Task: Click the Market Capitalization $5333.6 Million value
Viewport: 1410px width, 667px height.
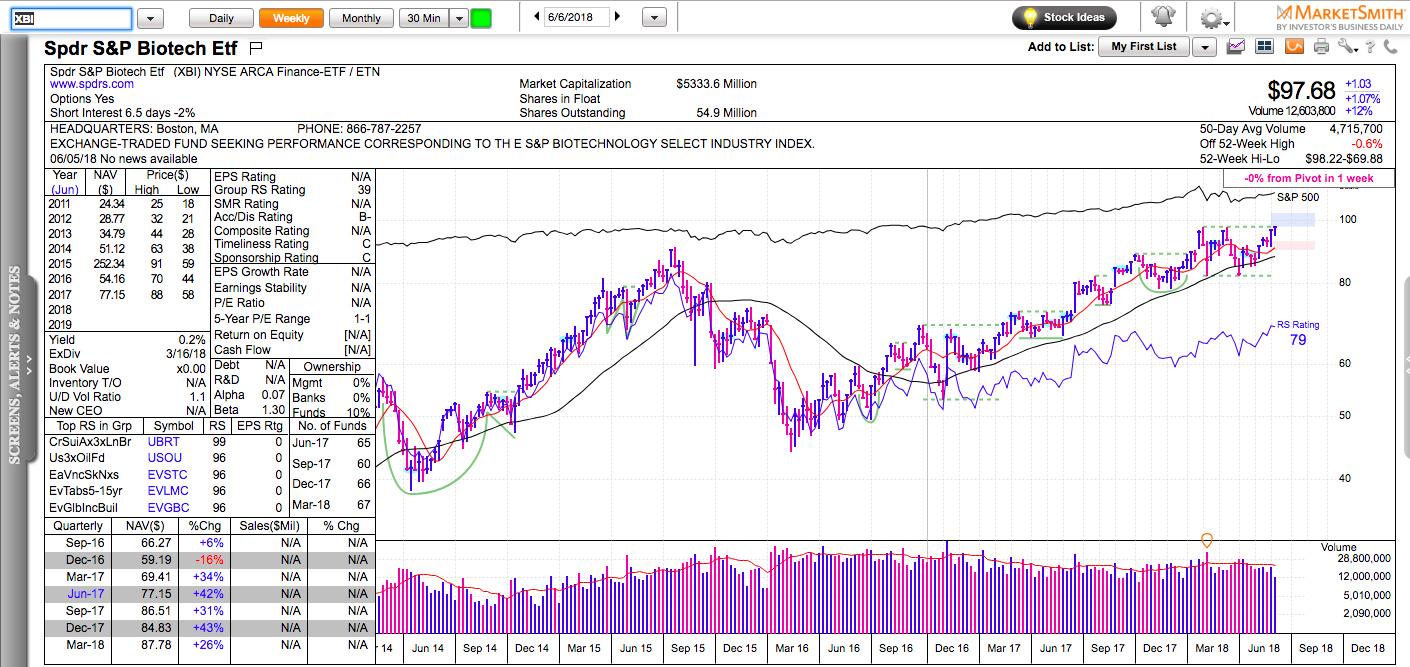Action: coord(716,84)
